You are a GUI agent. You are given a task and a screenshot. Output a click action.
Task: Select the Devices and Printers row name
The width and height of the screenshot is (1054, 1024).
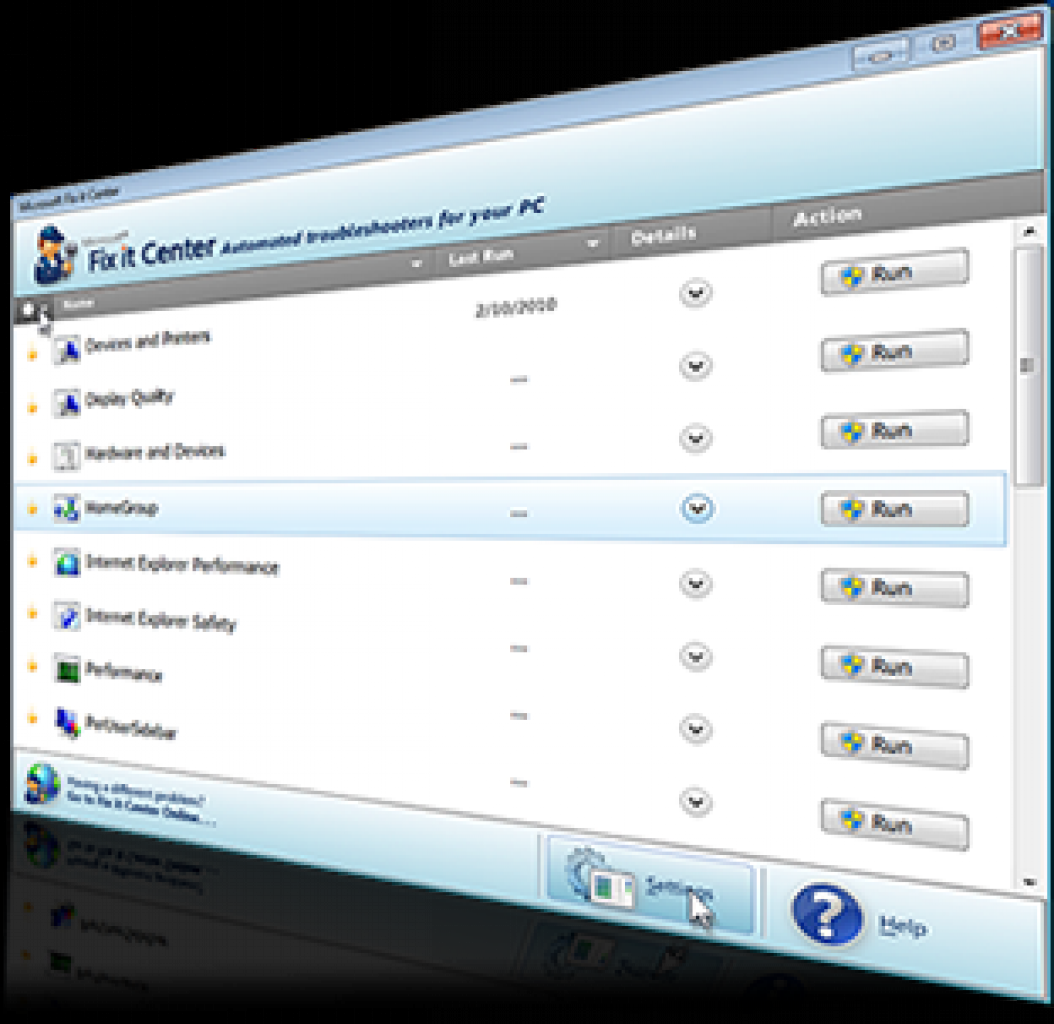pyautogui.click(x=148, y=342)
